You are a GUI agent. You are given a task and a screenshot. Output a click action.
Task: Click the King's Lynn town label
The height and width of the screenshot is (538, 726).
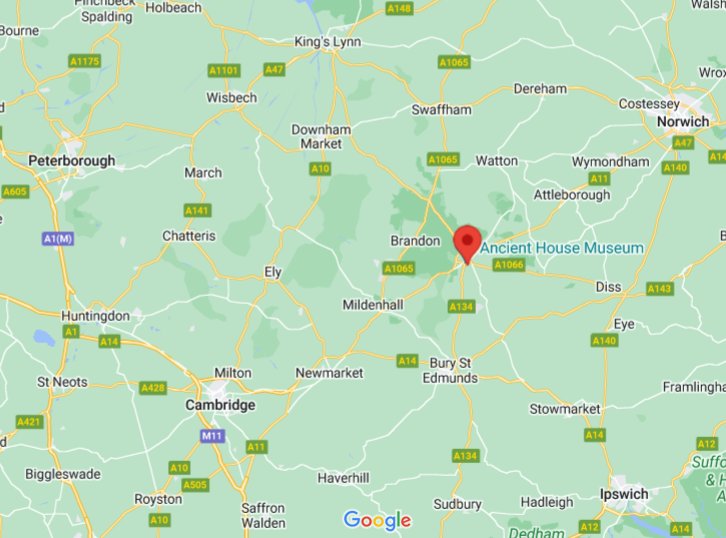[x=328, y=42]
